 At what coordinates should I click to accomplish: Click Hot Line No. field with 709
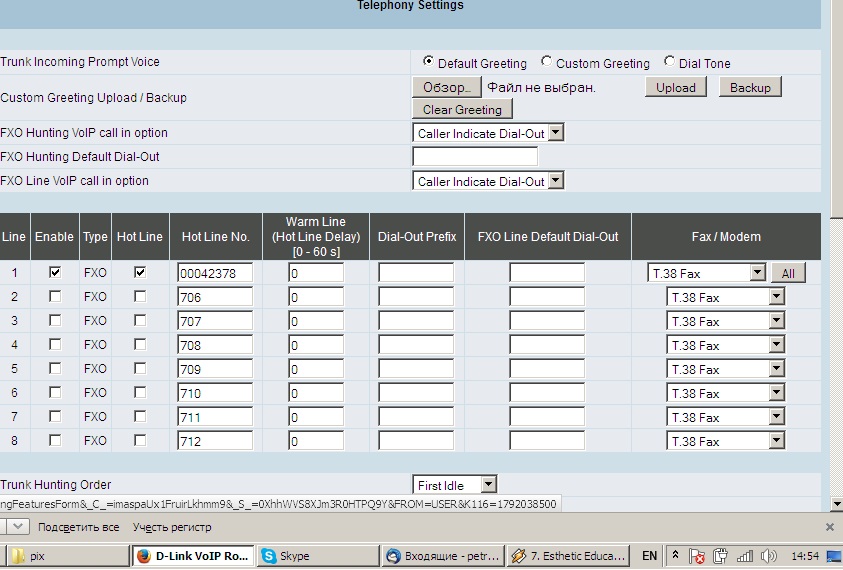pos(215,369)
